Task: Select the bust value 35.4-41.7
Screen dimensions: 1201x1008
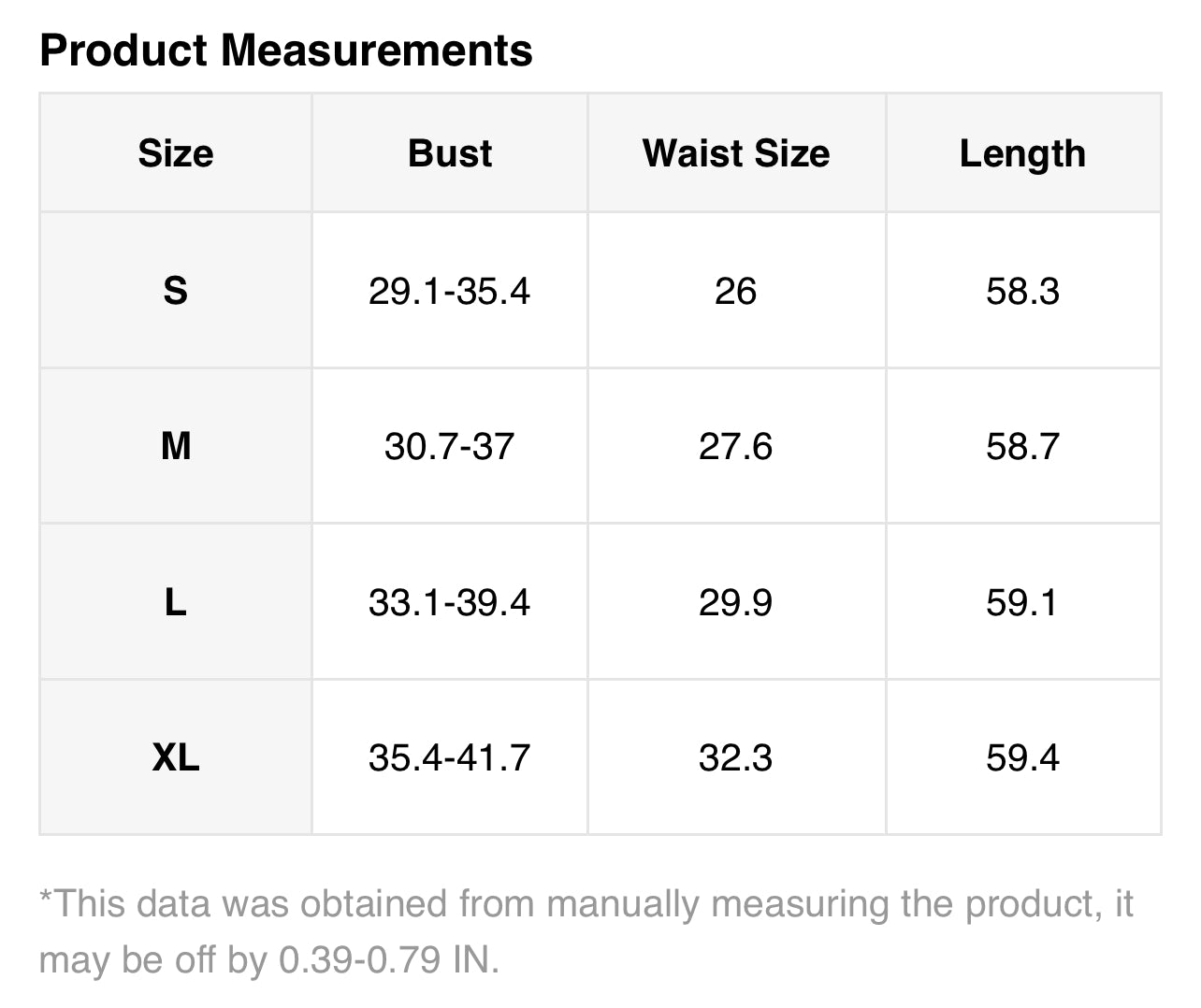Action: tap(450, 756)
